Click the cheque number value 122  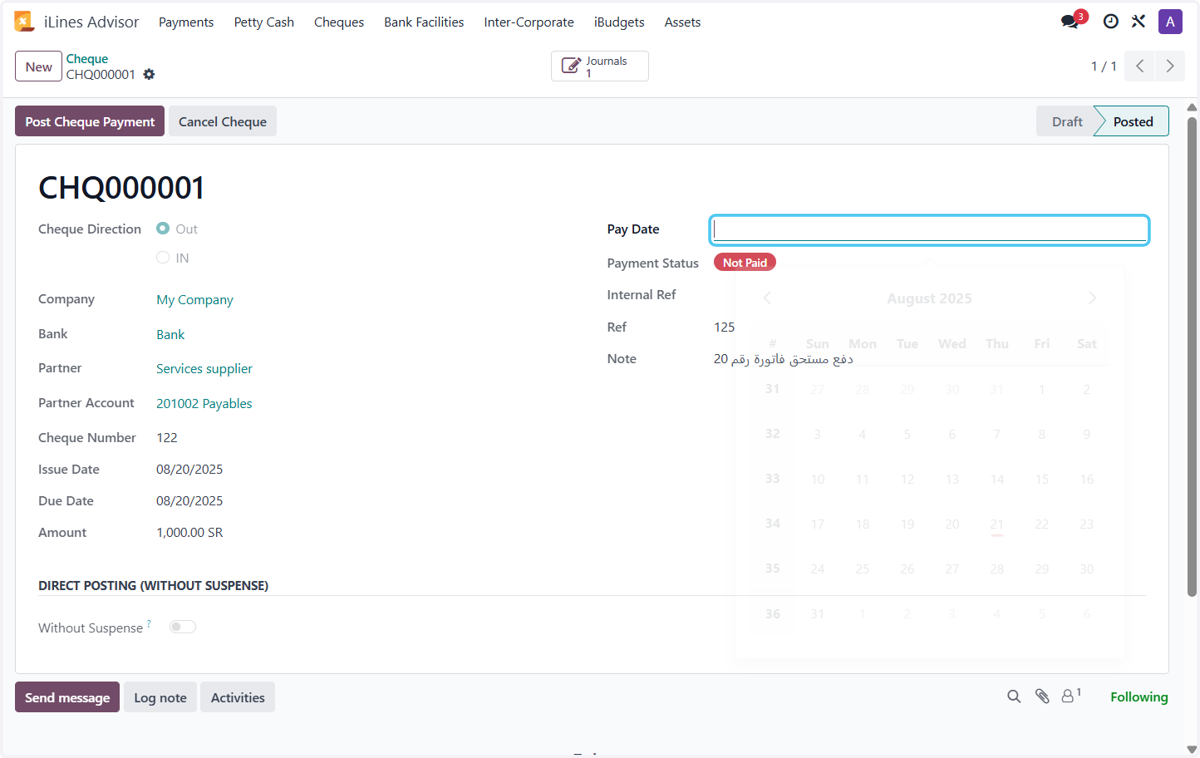tap(167, 437)
